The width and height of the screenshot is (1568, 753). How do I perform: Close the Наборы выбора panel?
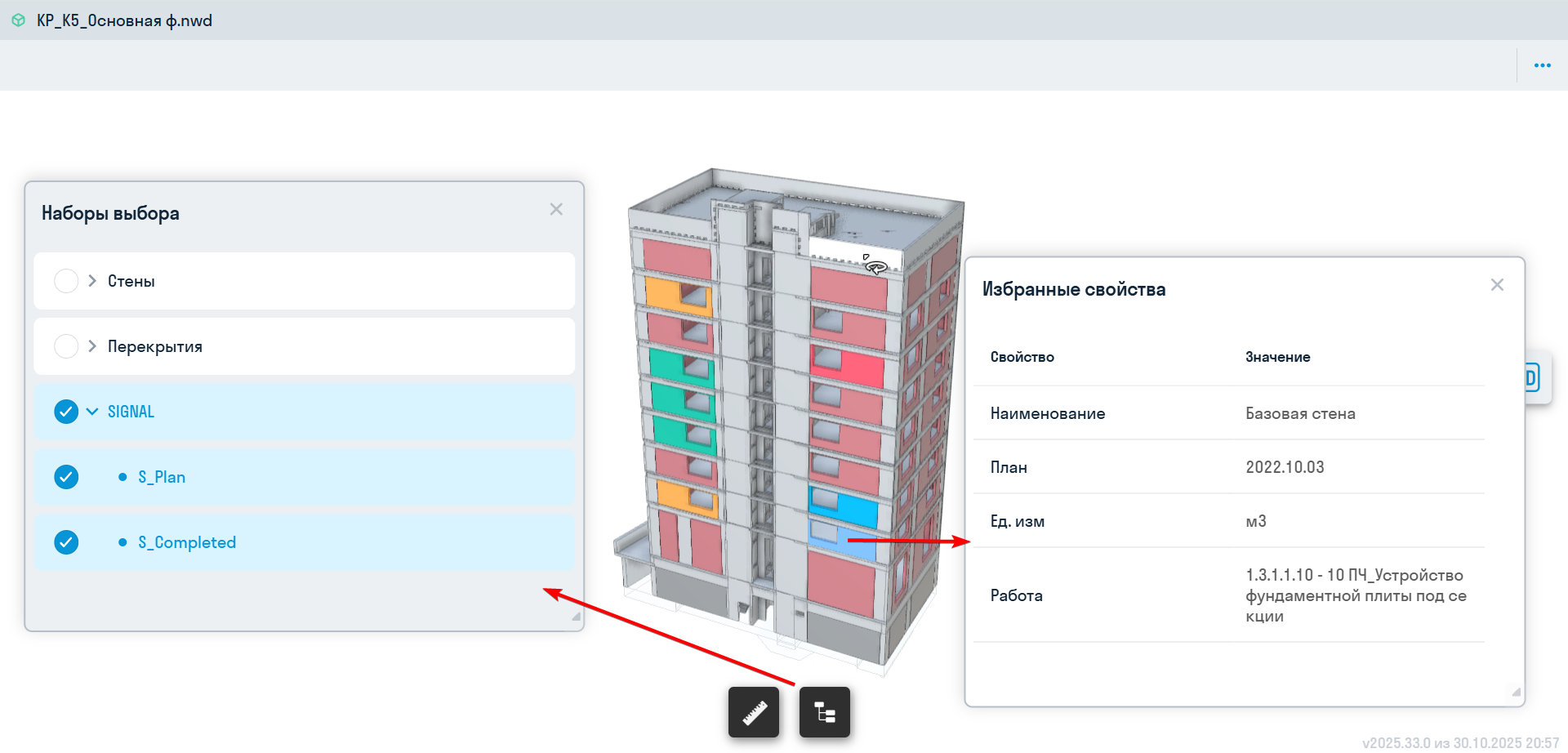coord(556,210)
